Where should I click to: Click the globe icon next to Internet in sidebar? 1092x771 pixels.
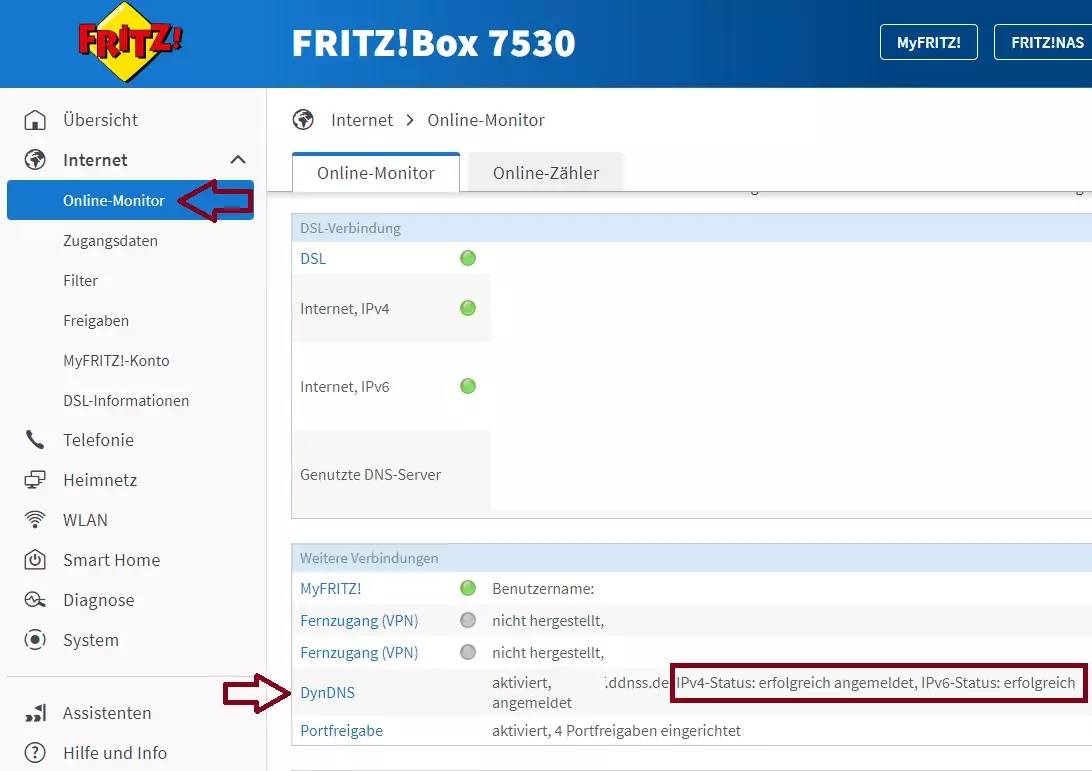click(x=35, y=160)
